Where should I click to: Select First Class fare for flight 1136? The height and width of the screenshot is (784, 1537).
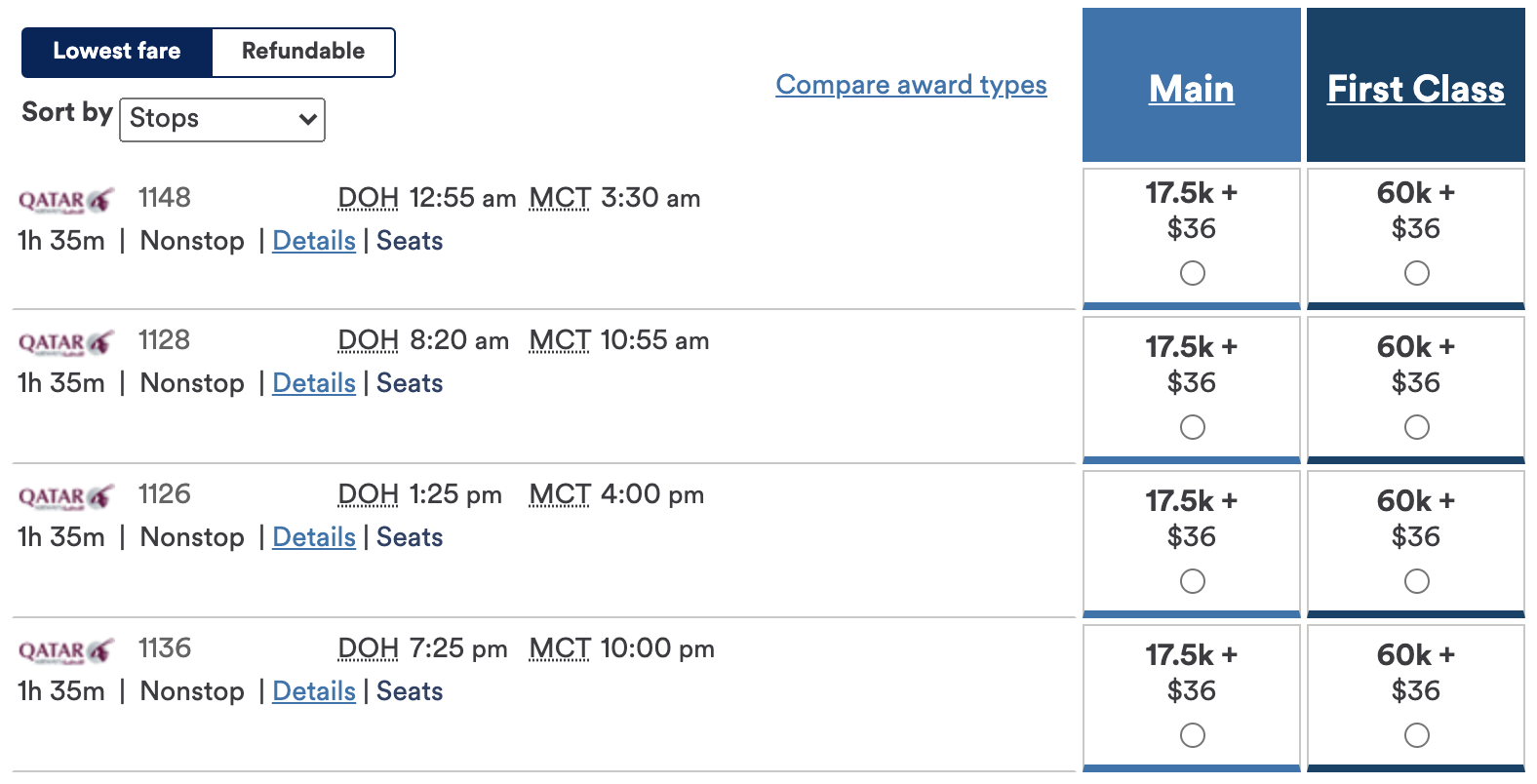point(1416,735)
